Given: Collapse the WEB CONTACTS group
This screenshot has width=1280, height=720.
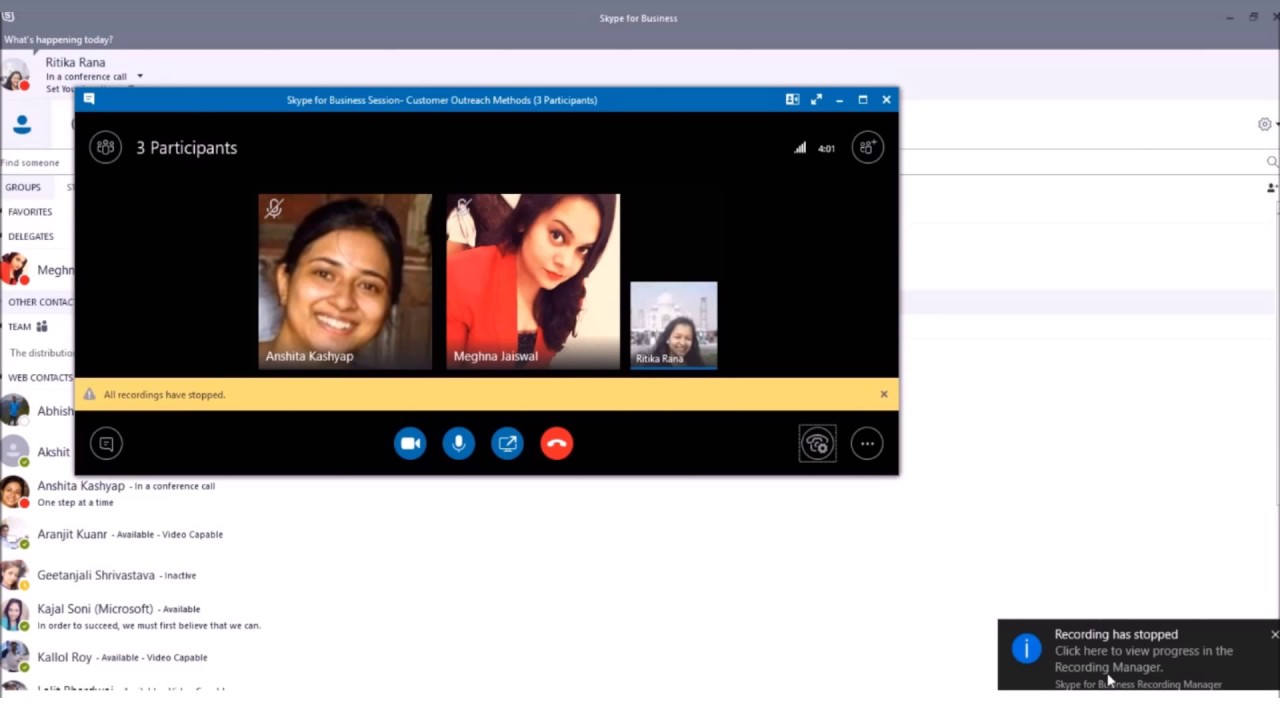Looking at the screenshot, I should pyautogui.click(x=40, y=378).
